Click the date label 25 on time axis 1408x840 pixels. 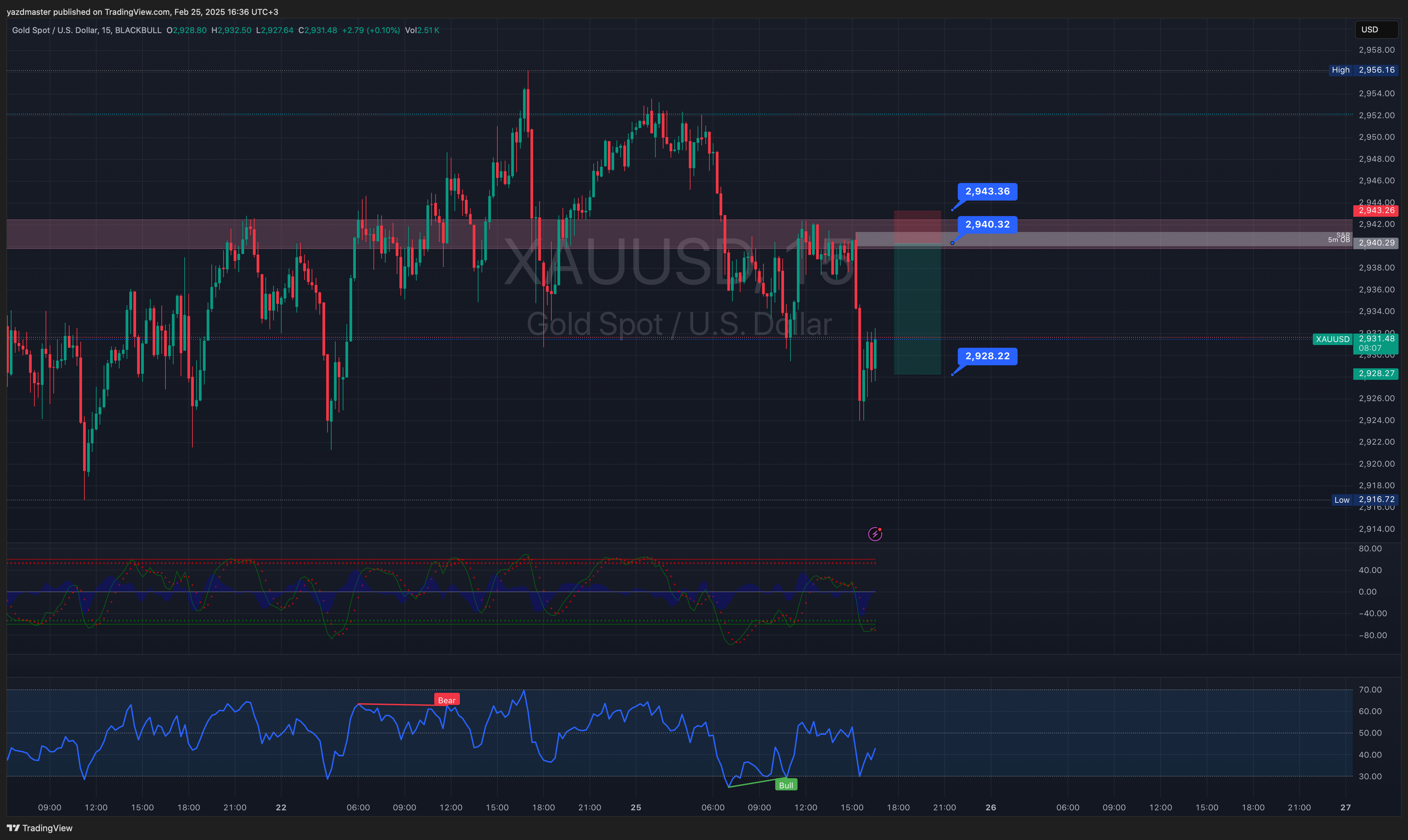click(x=636, y=808)
